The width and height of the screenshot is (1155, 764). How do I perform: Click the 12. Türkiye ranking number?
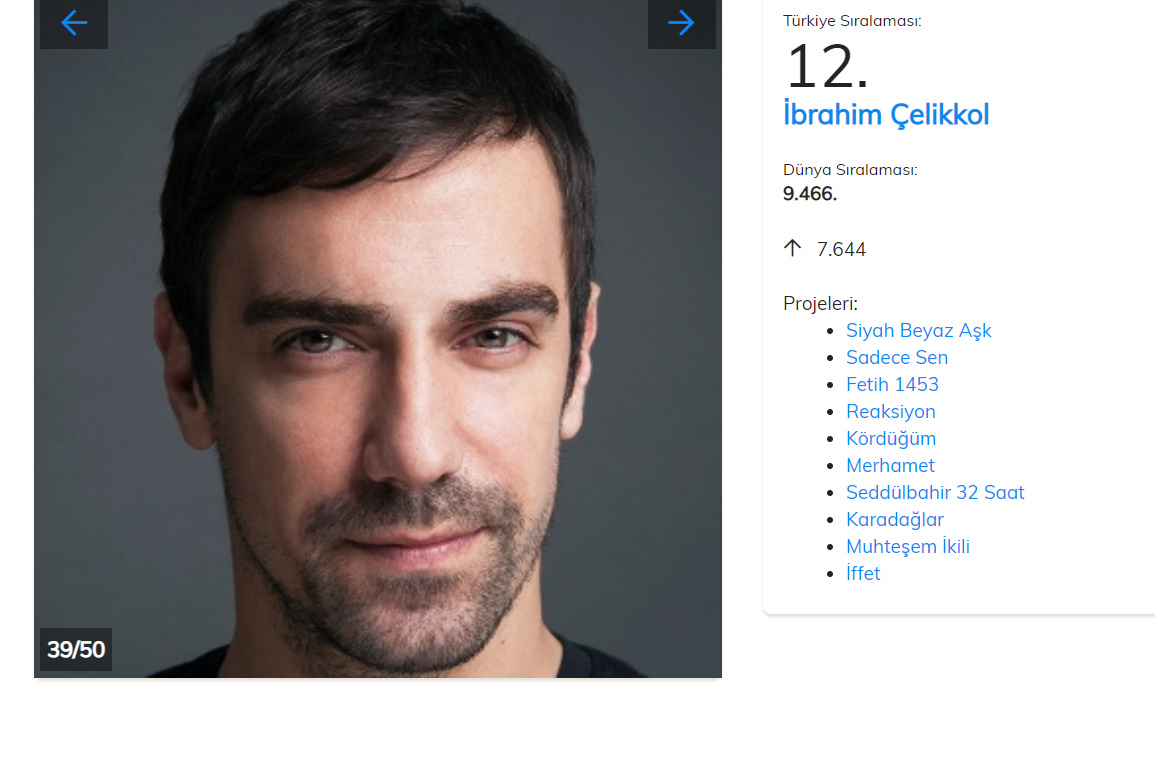826,66
